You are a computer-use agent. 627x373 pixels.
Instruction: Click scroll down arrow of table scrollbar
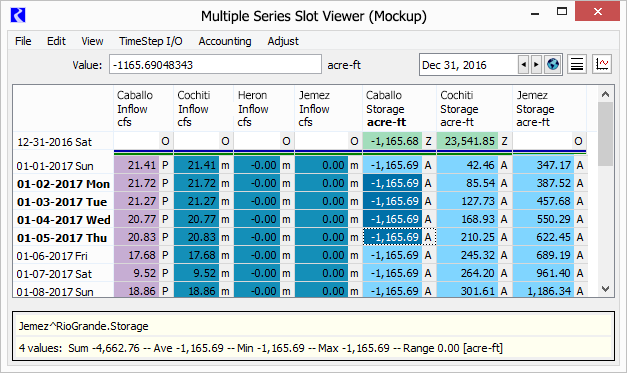[605, 289]
